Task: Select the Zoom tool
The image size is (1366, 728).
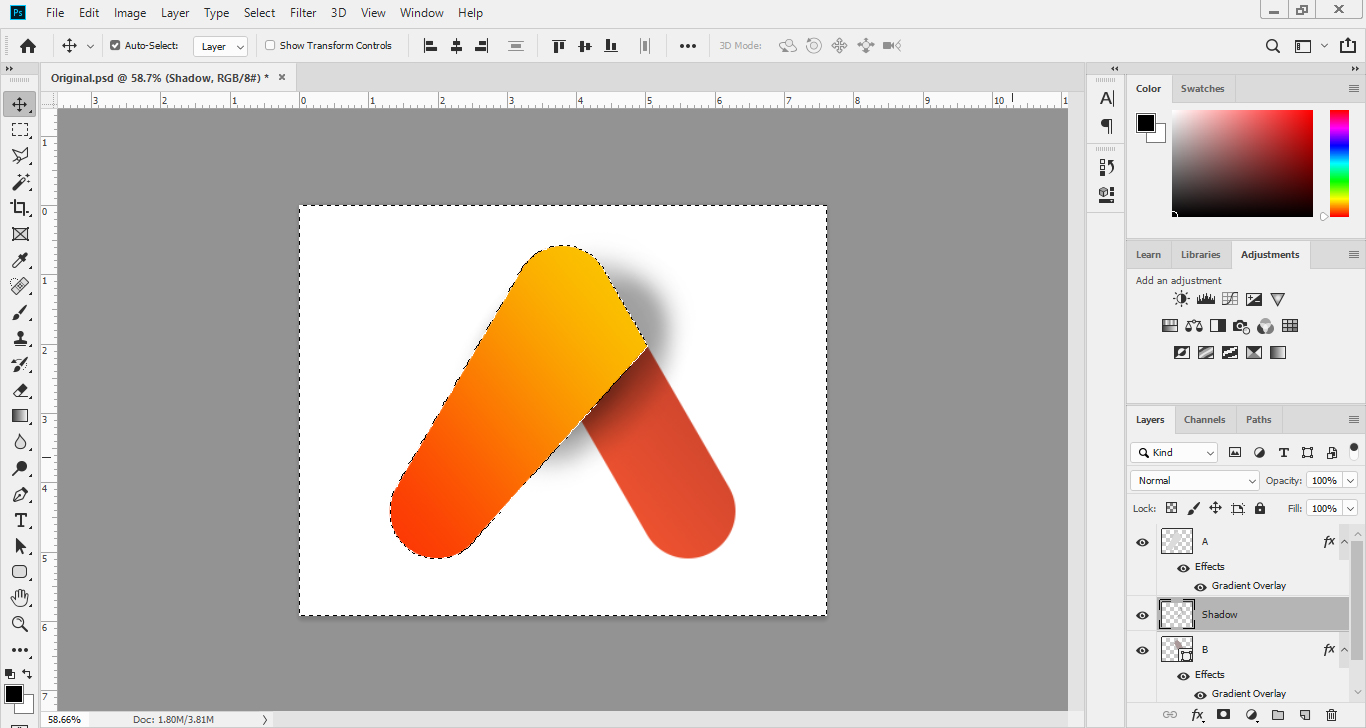Action: (20, 624)
